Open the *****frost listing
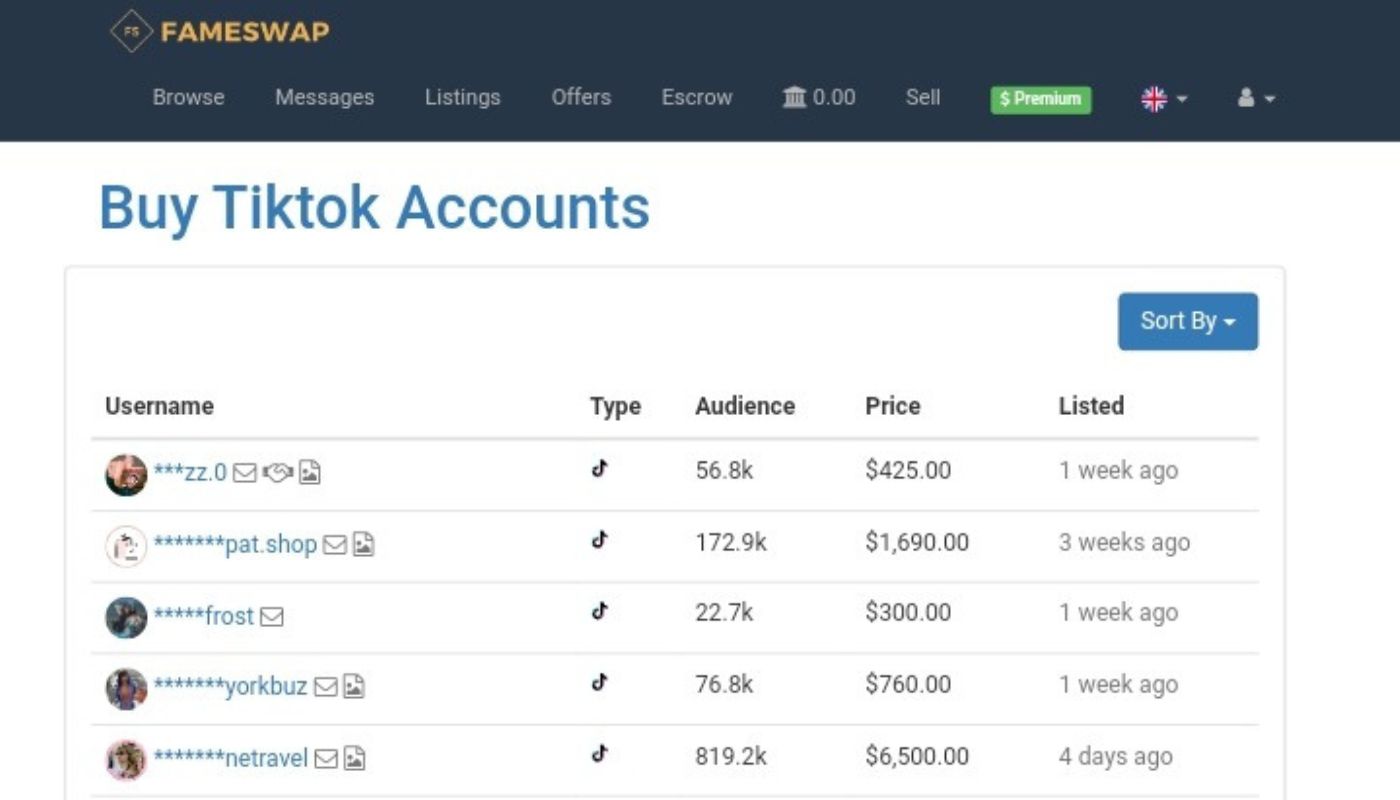Image resolution: width=1400 pixels, height=800 pixels. pos(204,616)
